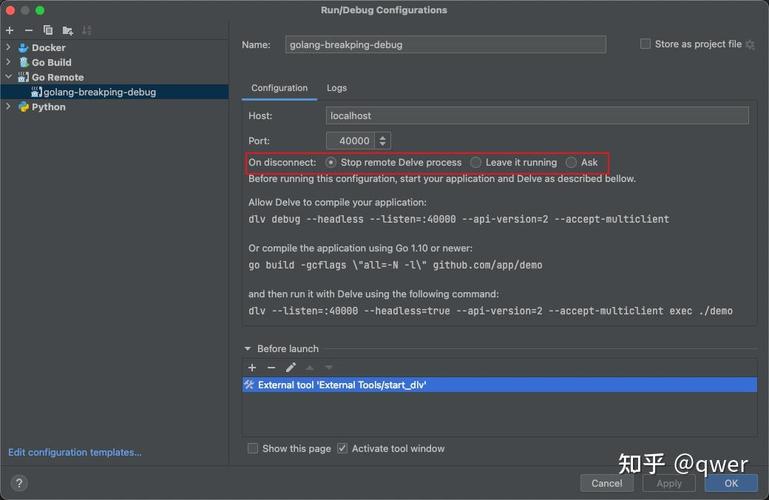Edit the selected Before launch task

point(291,368)
